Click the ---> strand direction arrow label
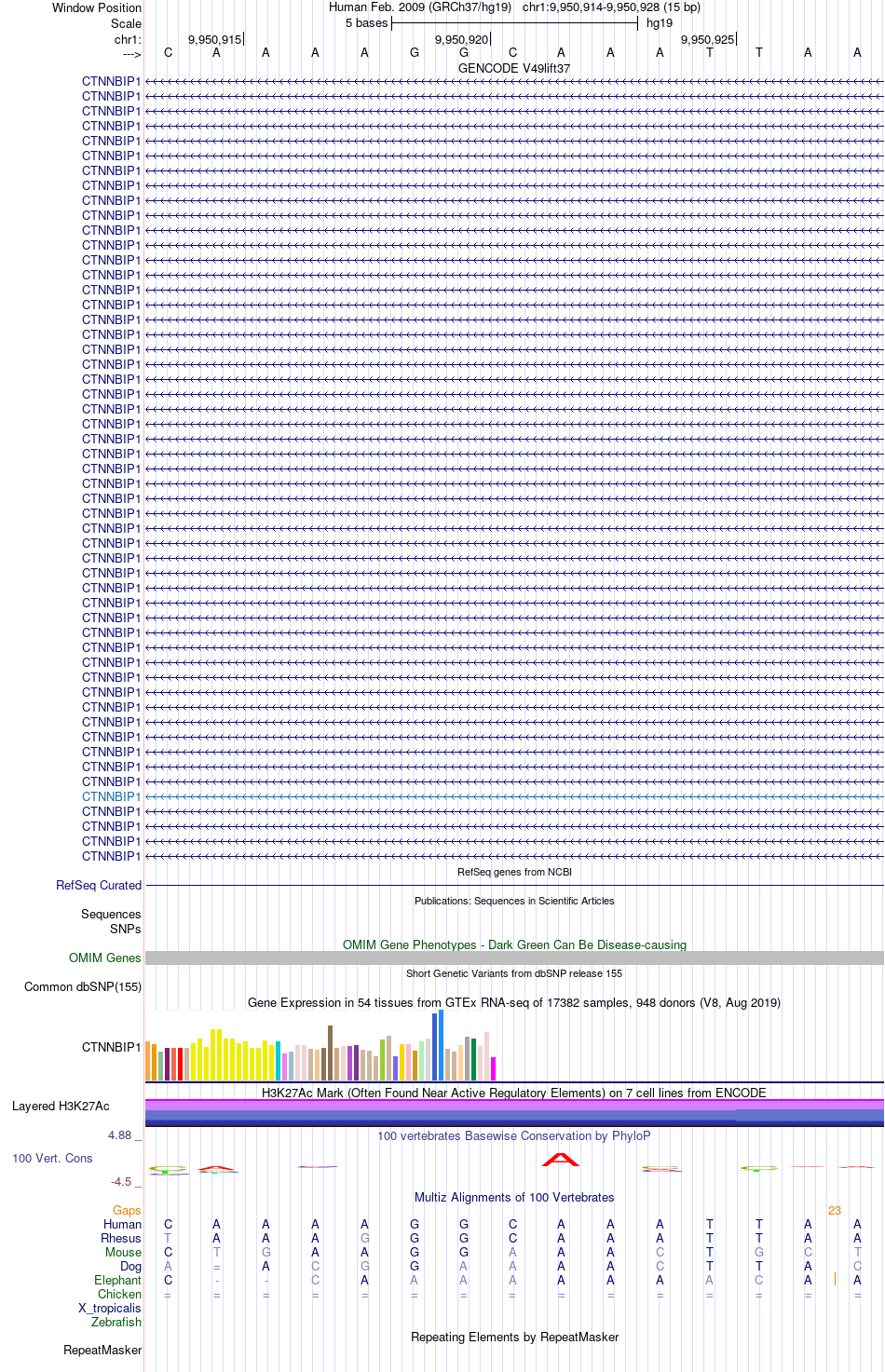Viewport: 885px width, 1372px height. (131, 54)
